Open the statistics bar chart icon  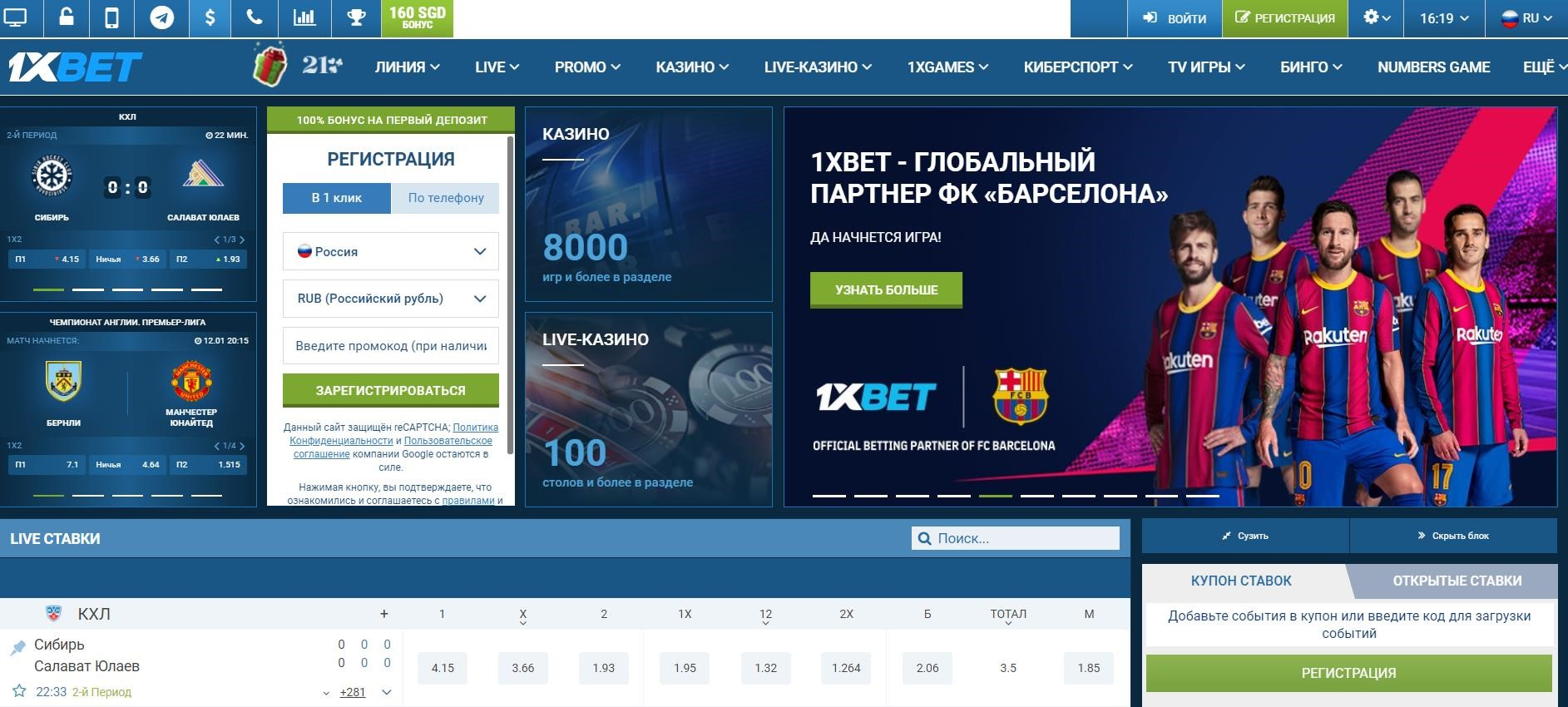(x=305, y=17)
